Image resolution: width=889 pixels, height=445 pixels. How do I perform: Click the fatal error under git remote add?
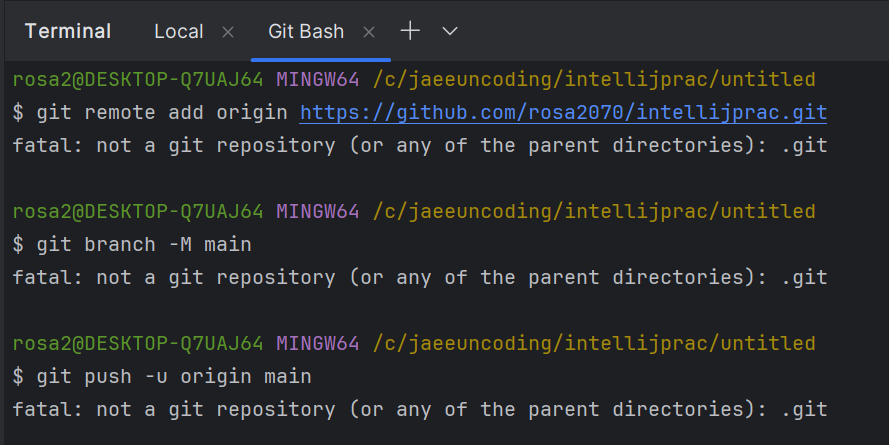pos(420,146)
